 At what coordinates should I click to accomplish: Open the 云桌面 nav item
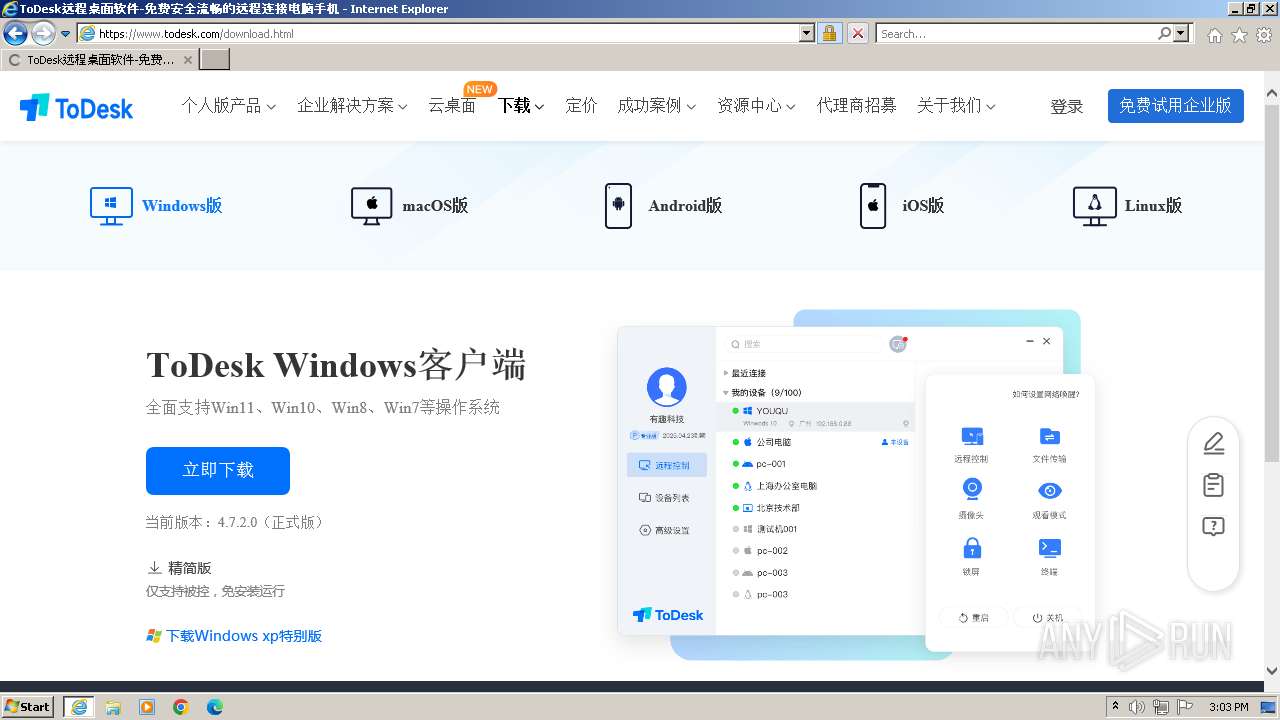[x=452, y=106]
